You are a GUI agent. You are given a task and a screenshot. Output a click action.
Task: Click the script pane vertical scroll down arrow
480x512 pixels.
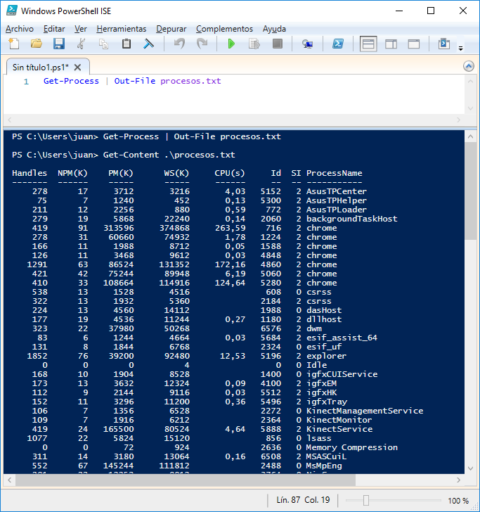tap(470, 108)
